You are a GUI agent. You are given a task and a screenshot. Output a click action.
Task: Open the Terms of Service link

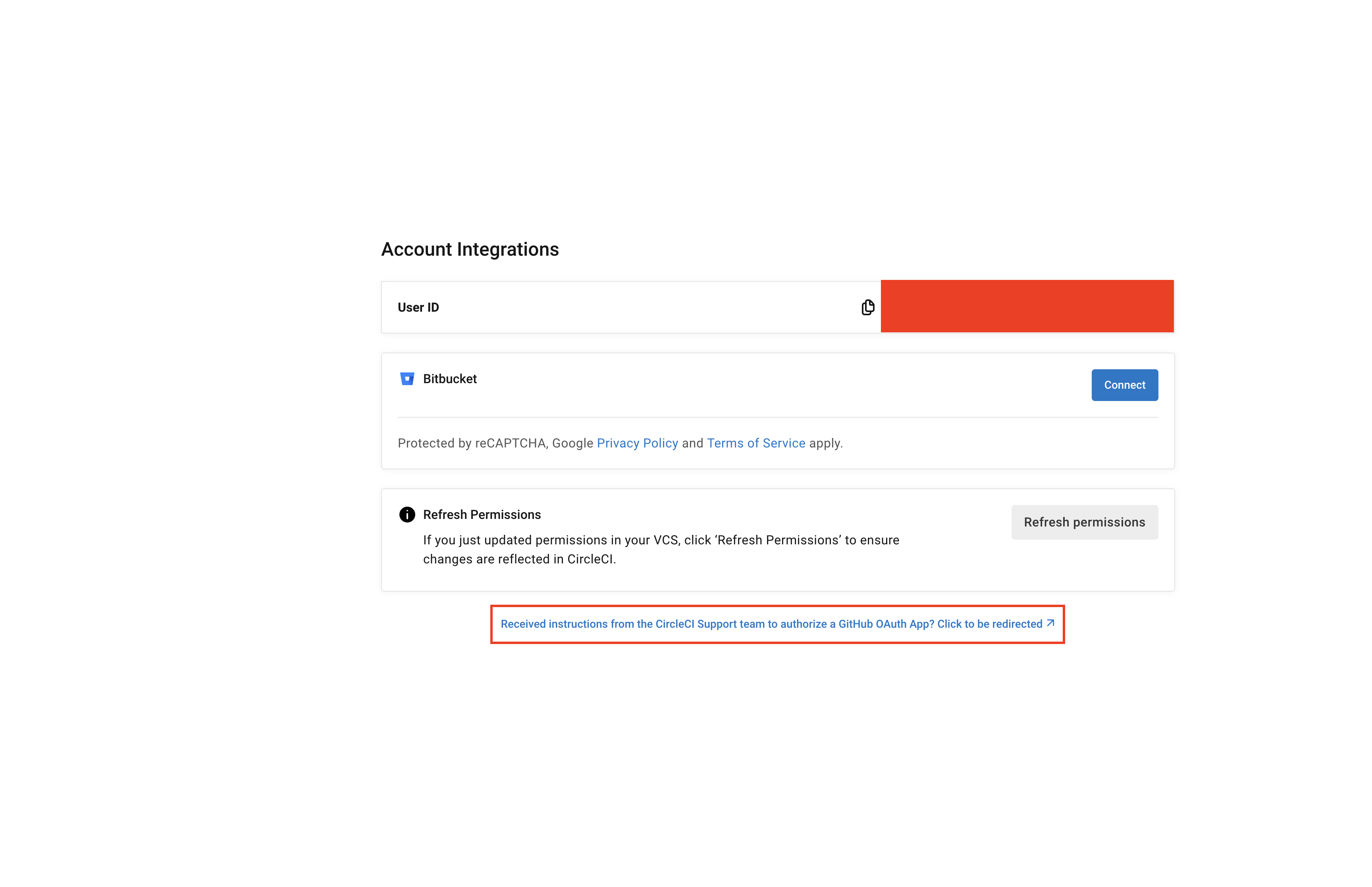(x=755, y=443)
